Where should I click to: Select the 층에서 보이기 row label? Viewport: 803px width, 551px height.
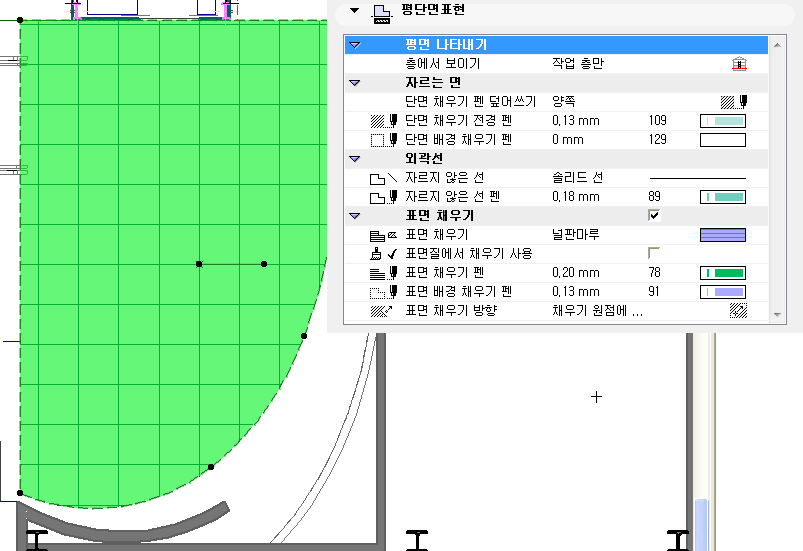pyautogui.click(x=442, y=63)
